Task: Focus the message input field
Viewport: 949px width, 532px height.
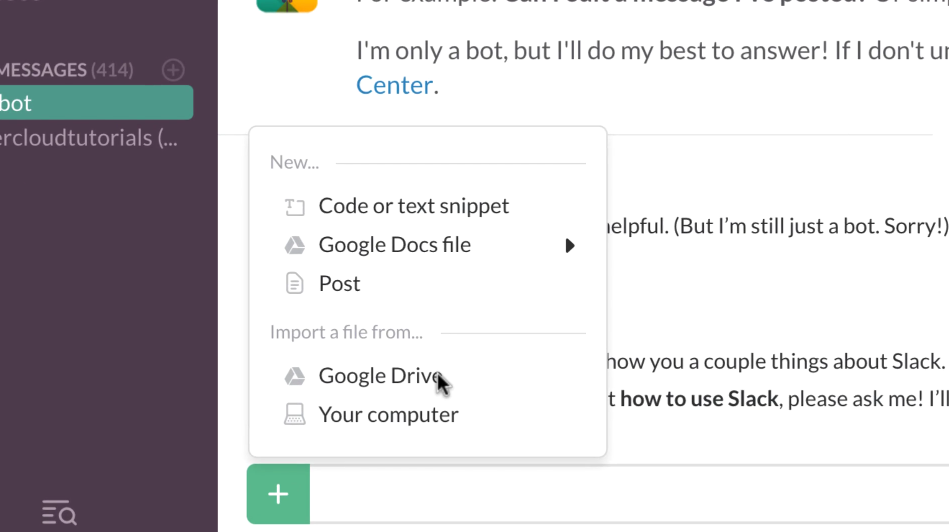Action: (629, 494)
